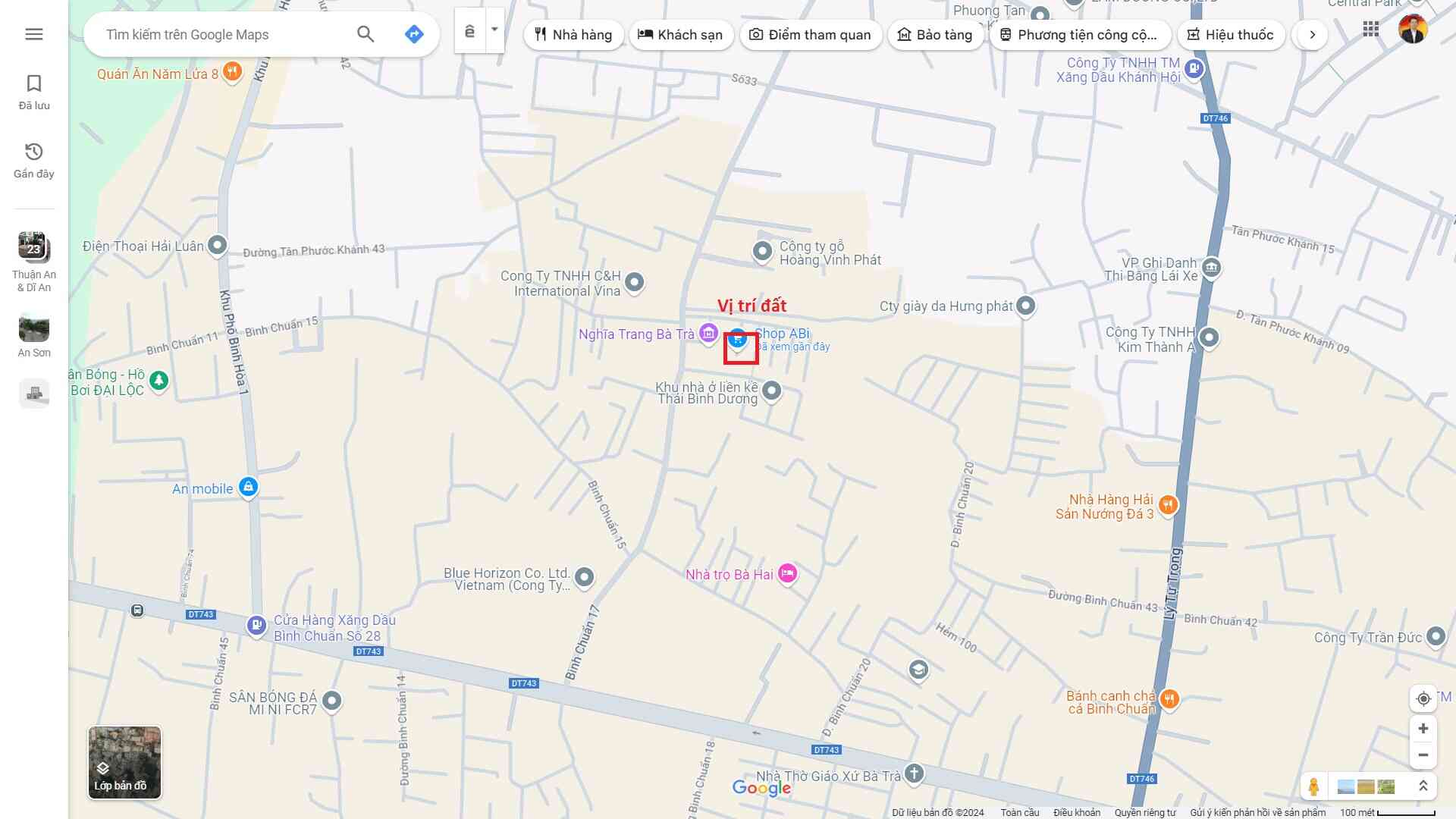Click the search magnifier icon
Image resolution: width=1456 pixels, height=819 pixels.
tap(366, 34)
